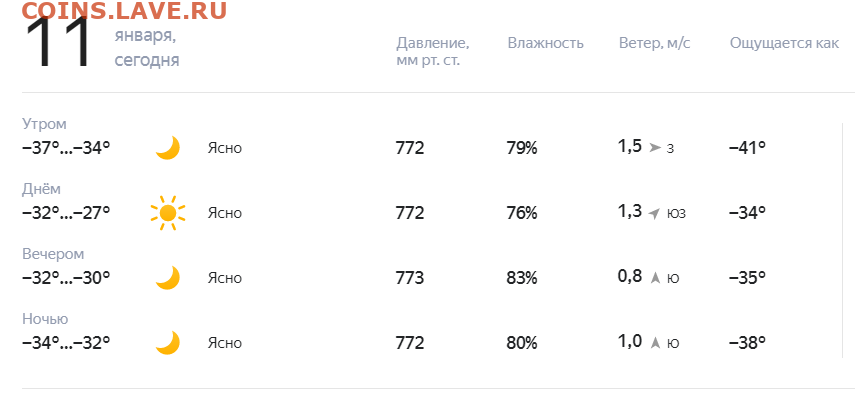Click the Утром row label
855x396 pixels.
(x=44, y=124)
